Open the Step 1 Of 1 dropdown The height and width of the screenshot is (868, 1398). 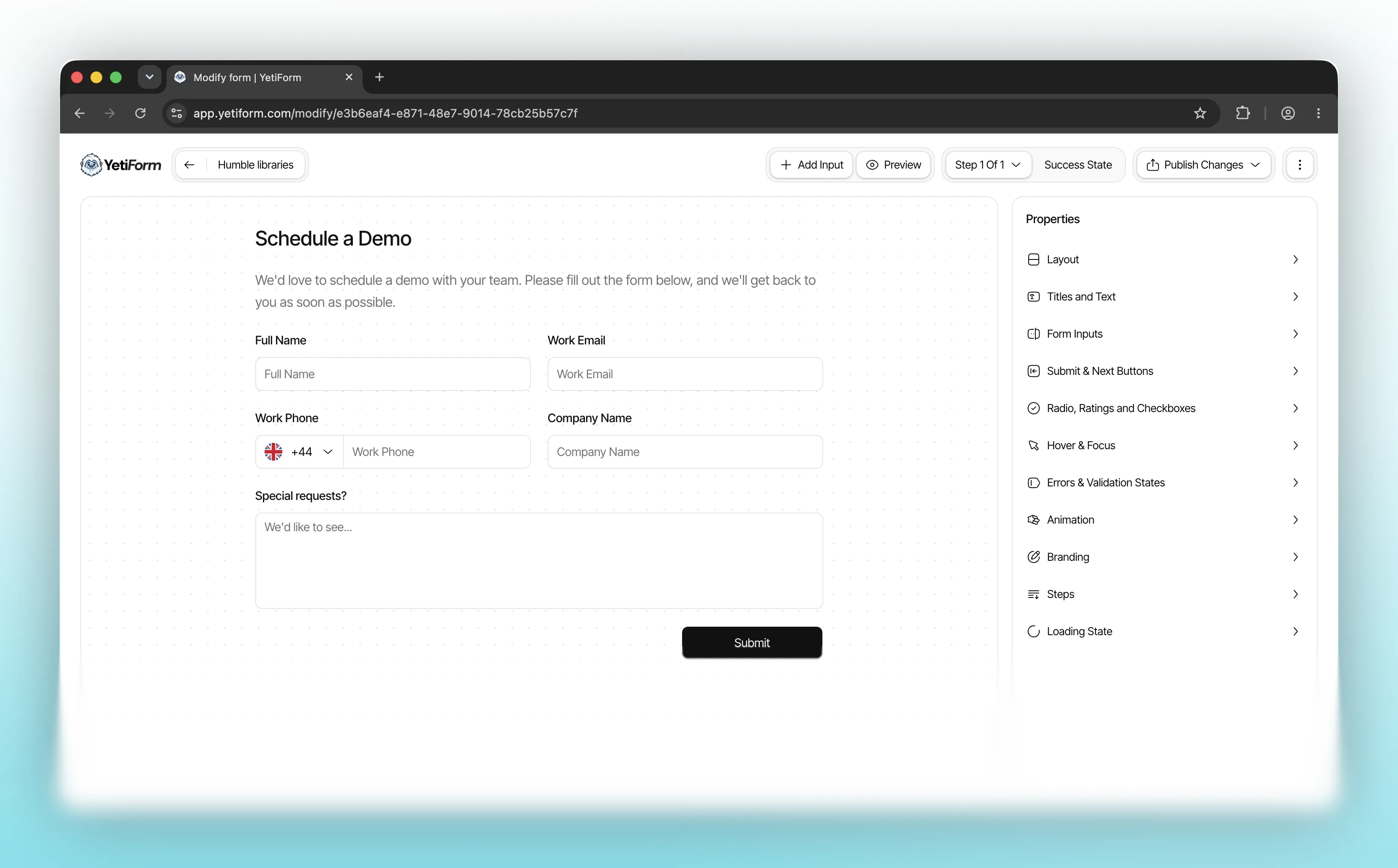point(988,165)
